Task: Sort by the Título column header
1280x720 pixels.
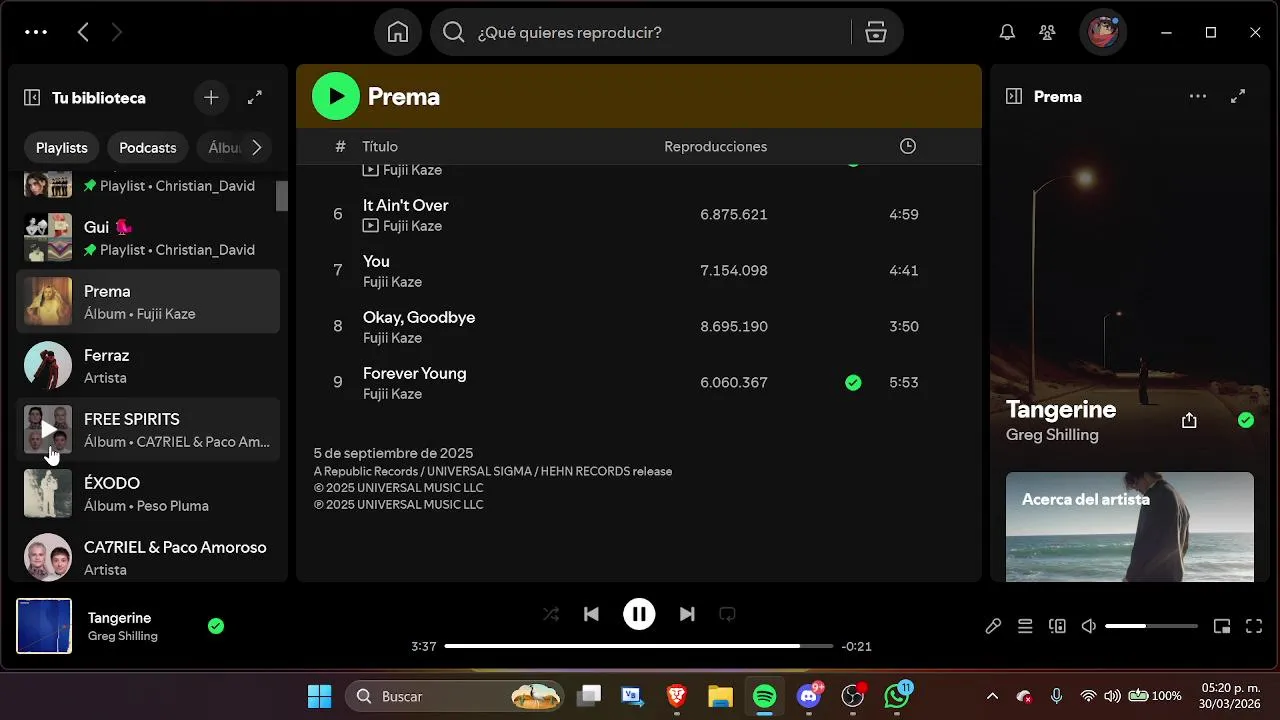Action: (380, 146)
